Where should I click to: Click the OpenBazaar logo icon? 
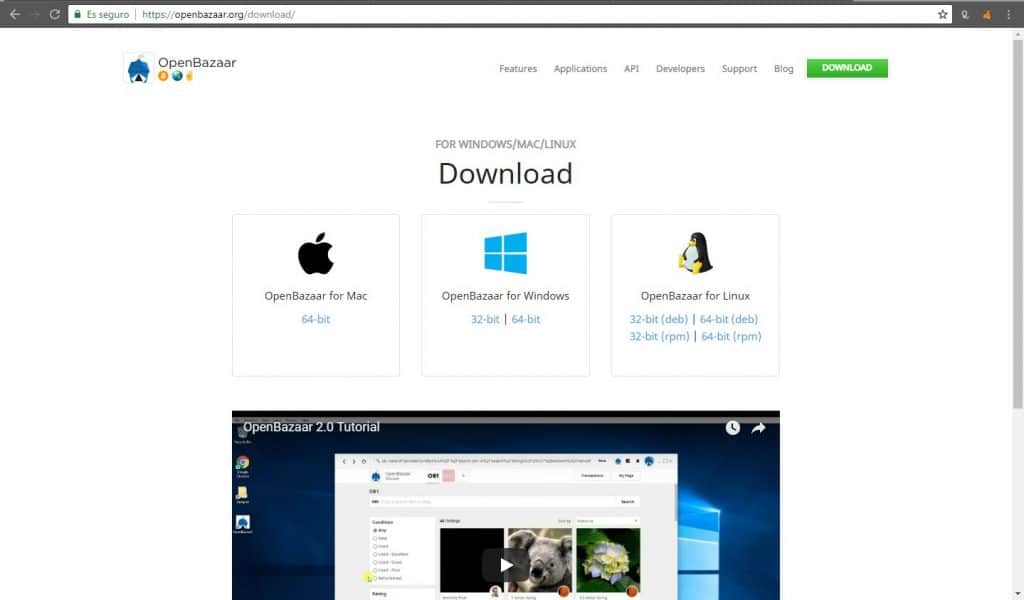click(138, 69)
